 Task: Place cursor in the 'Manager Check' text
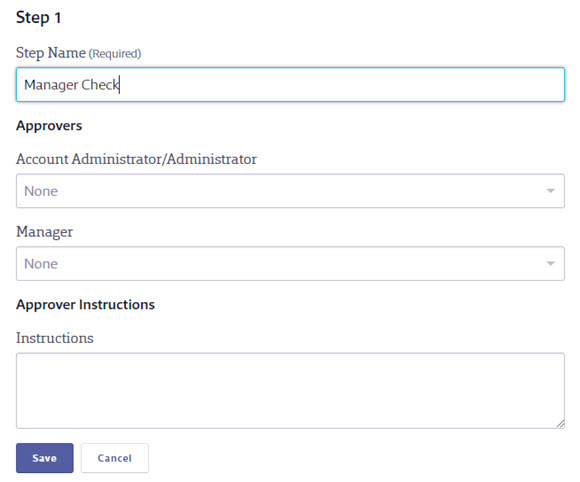[x=72, y=85]
